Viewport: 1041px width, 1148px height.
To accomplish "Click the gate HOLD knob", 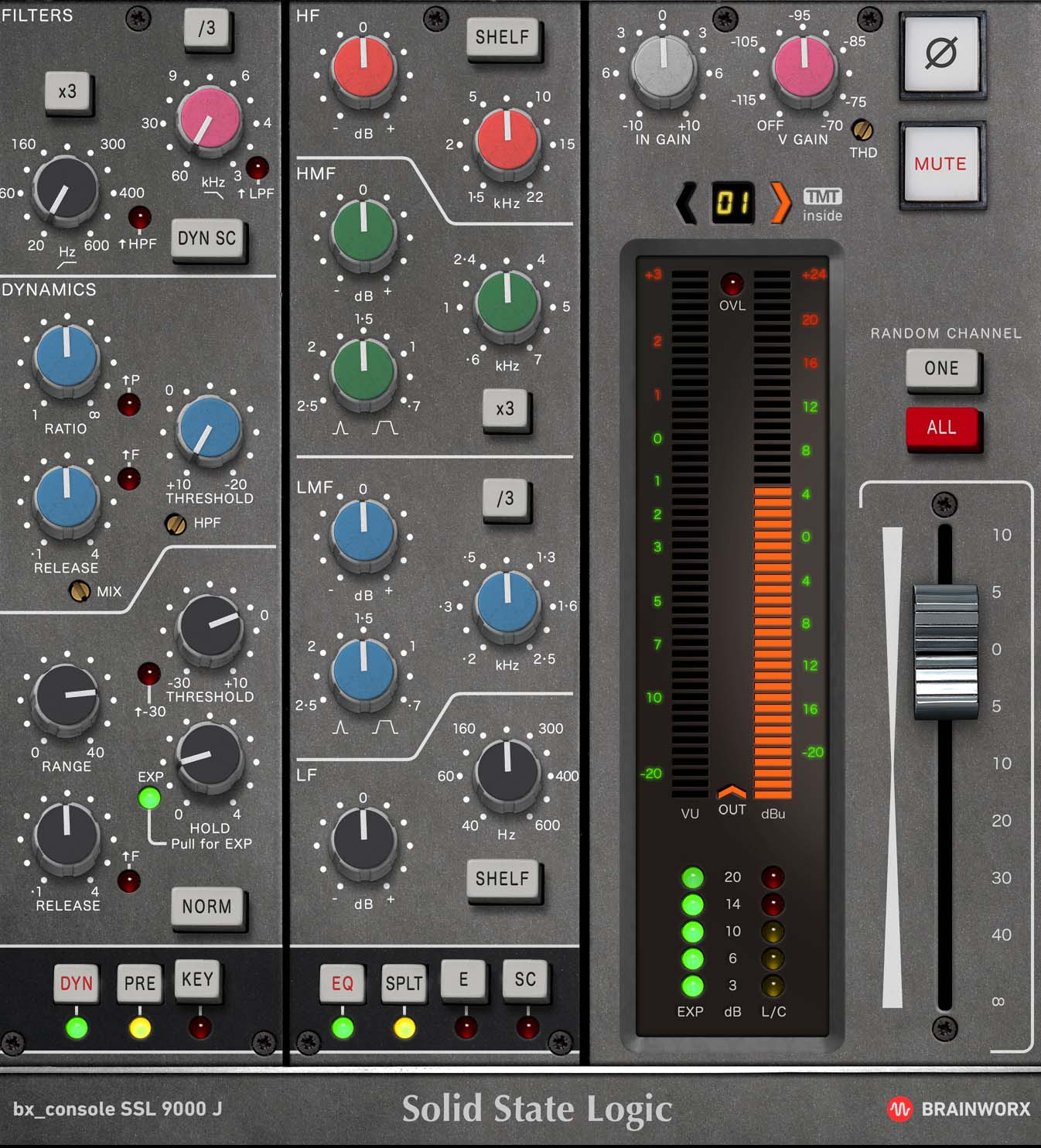I will 210,756.
